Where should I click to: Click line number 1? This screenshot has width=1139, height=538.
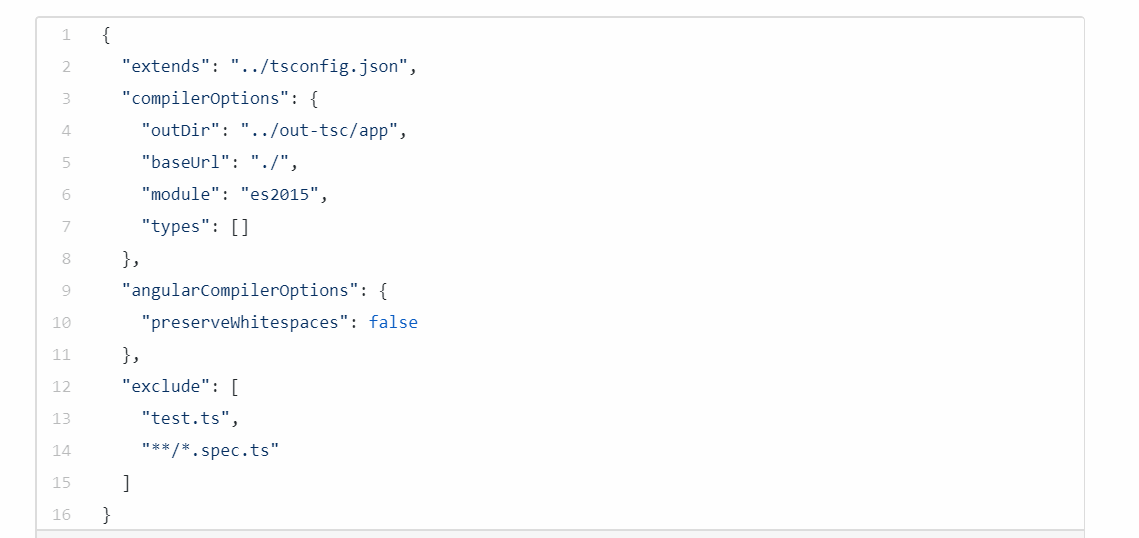tap(66, 35)
